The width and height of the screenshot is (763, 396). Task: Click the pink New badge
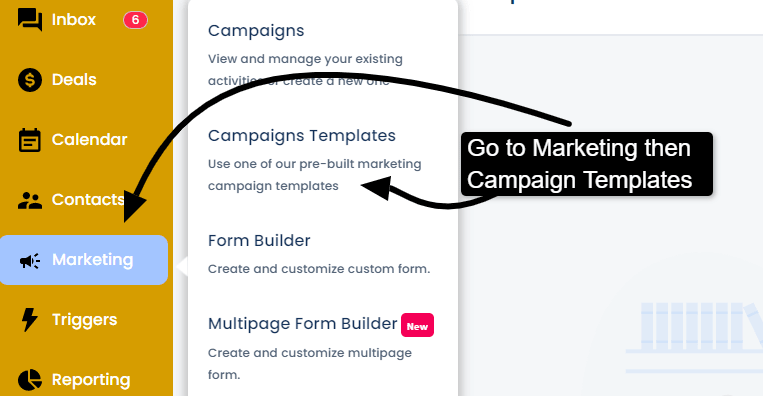[418, 325]
